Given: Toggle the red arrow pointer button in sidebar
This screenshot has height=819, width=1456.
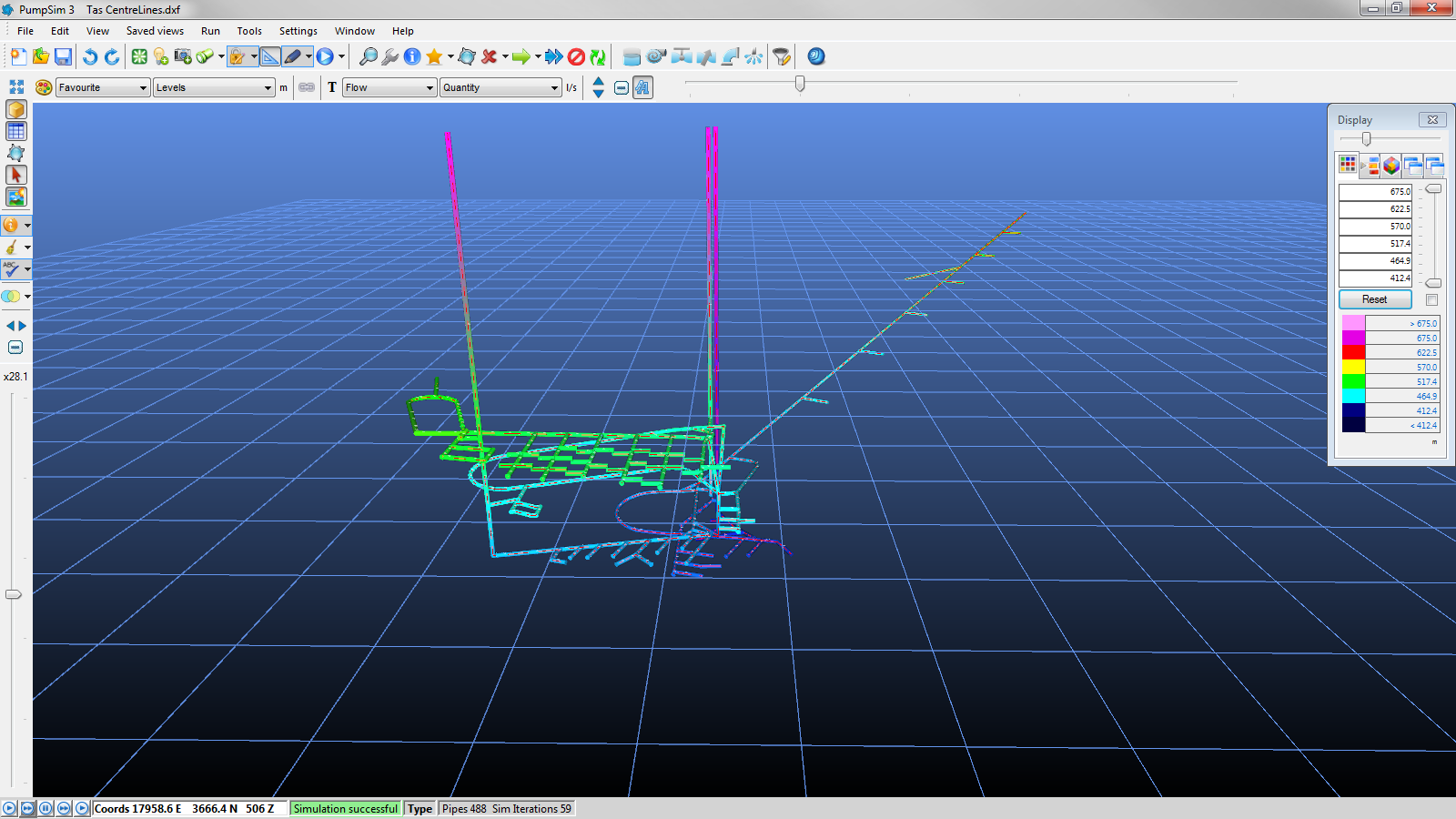Looking at the screenshot, I should pyautogui.click(x=15, y=175).
